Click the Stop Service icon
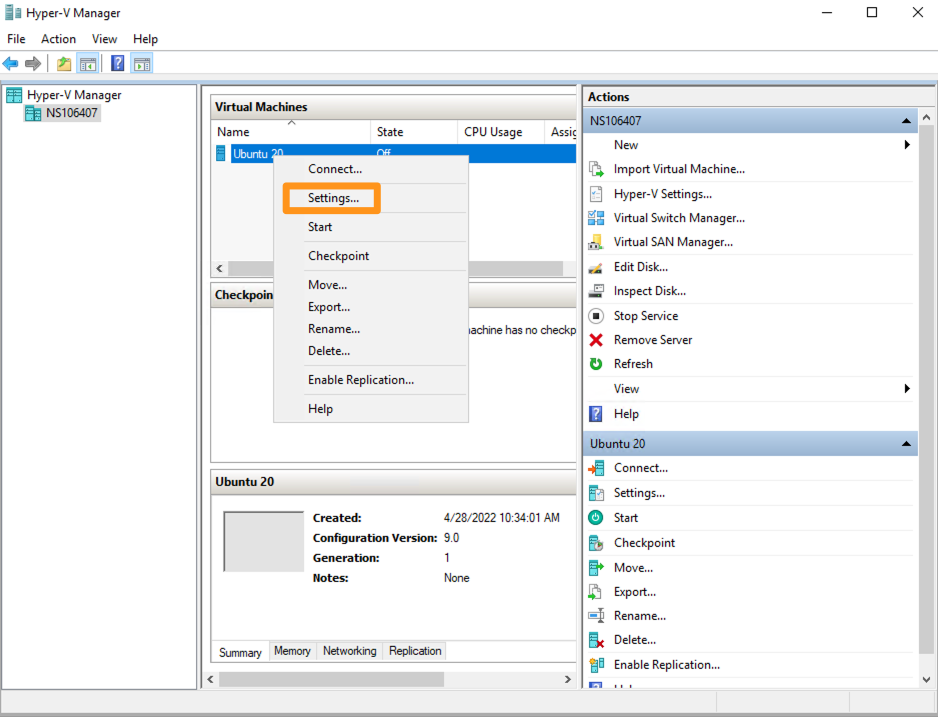This screenshot has width=938, height=717. pos(596,316)
